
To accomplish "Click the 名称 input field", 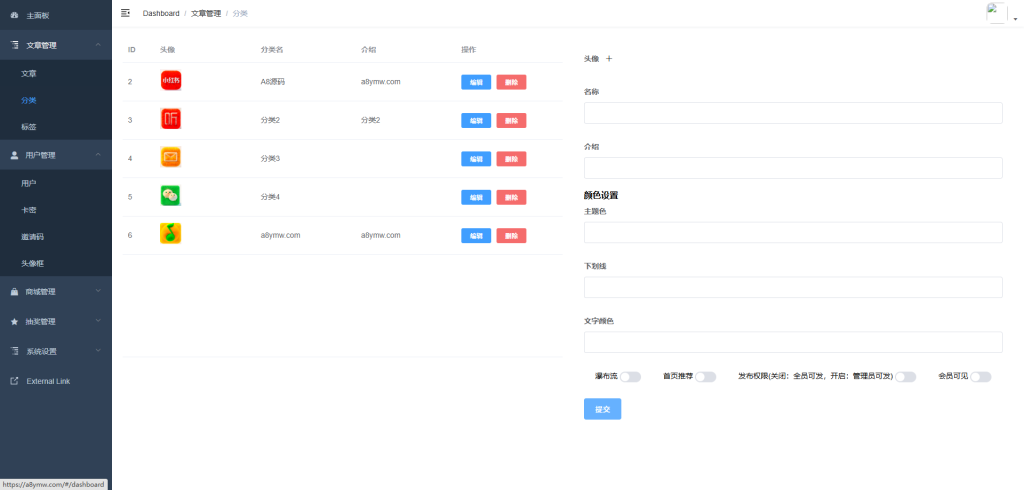I will point(793,113).
